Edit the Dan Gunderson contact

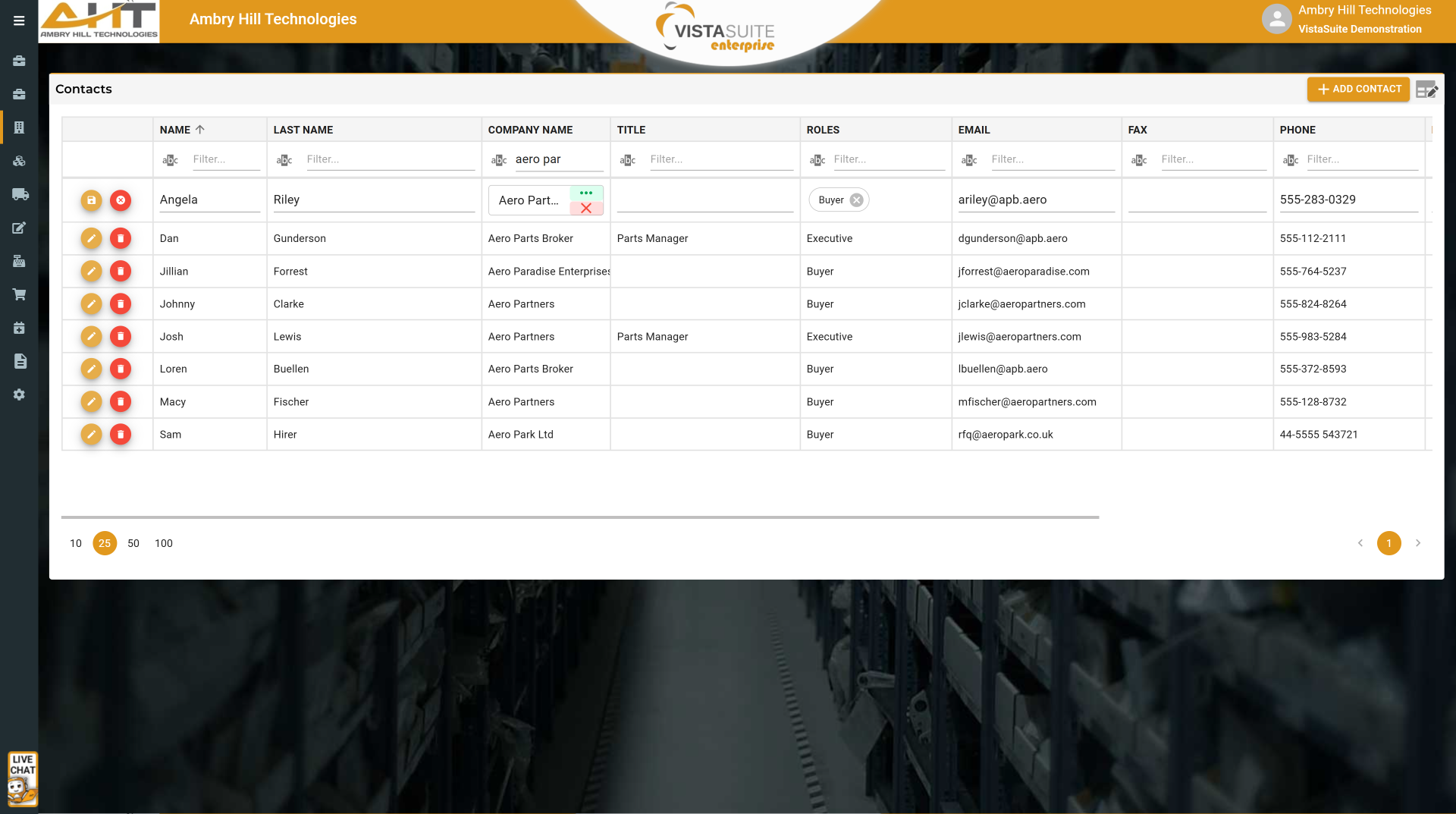(91, 238)
